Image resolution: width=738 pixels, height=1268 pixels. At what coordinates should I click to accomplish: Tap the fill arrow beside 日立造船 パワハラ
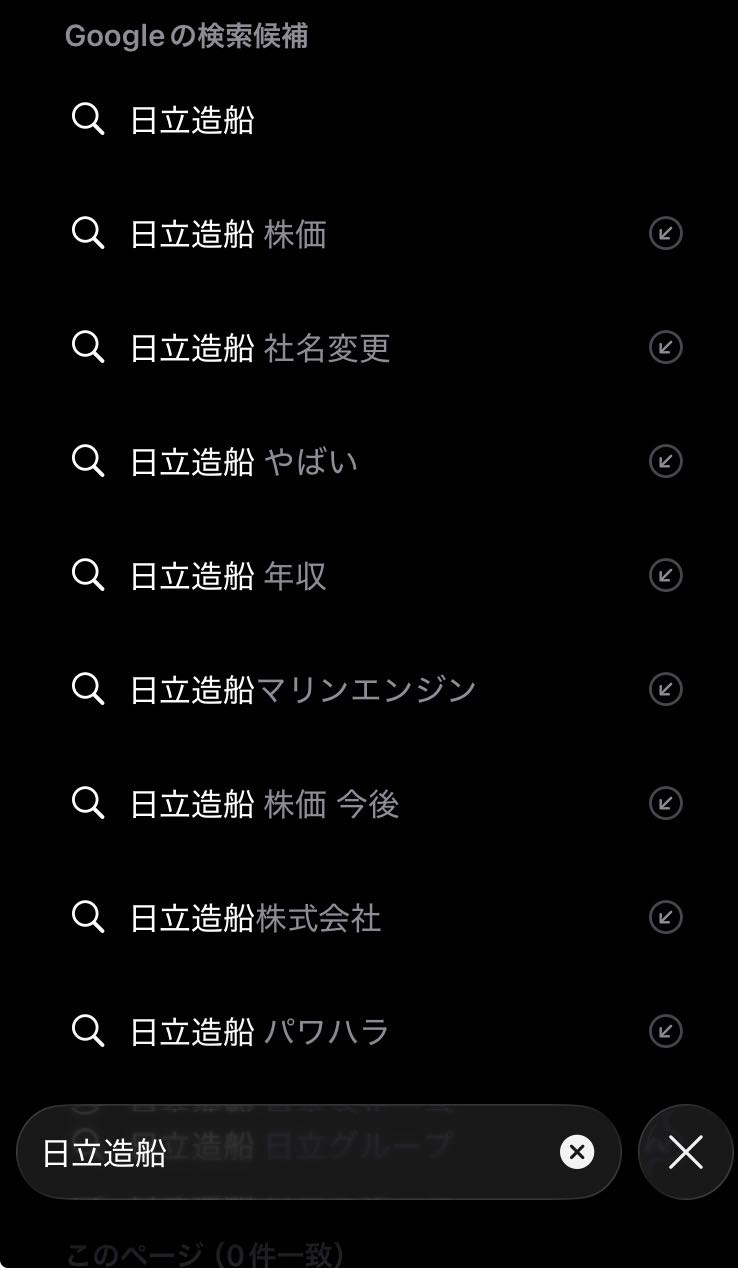(x=665, y=1031)
